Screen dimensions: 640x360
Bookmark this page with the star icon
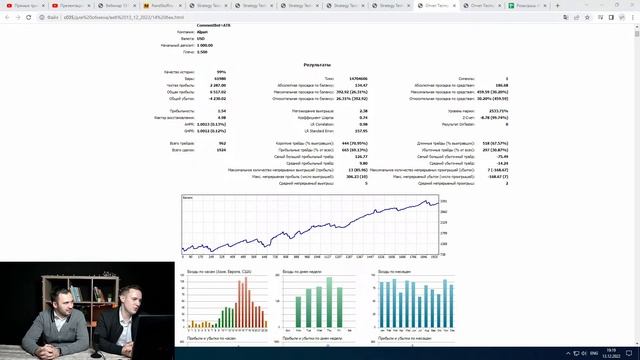[x=587, y=18]
